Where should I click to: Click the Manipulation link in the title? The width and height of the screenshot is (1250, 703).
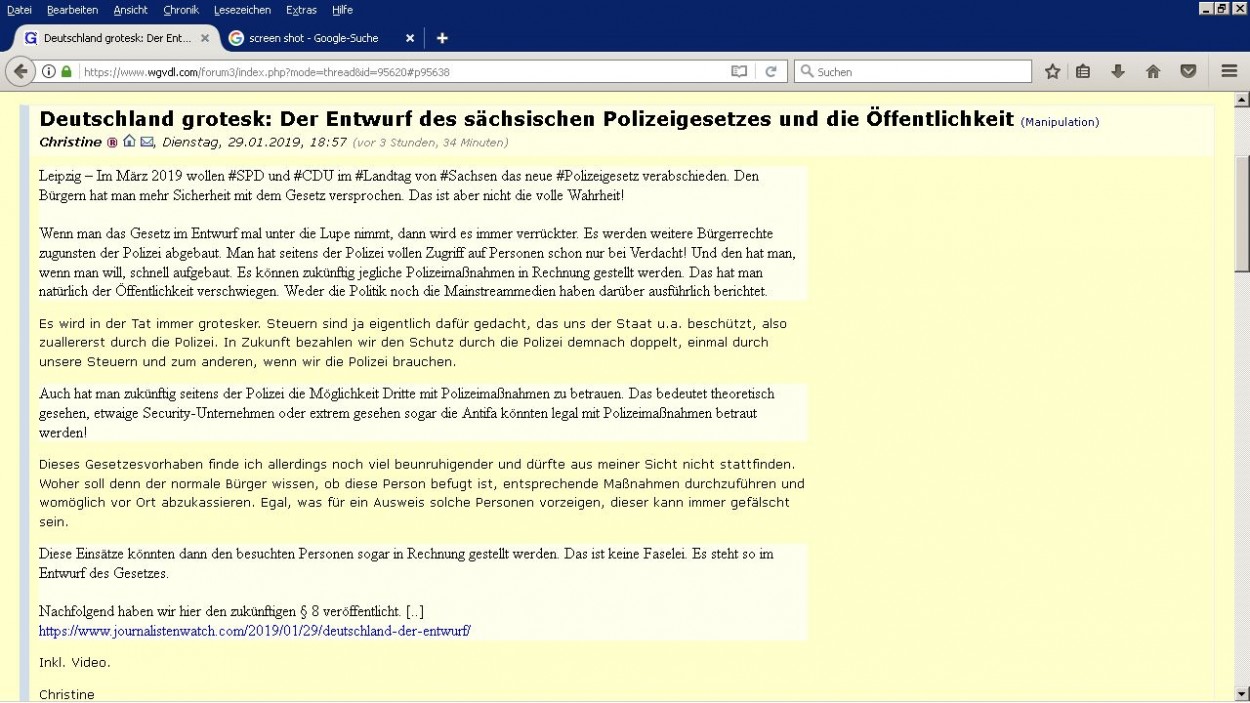pyautogui.click(x=1059, y=121)
